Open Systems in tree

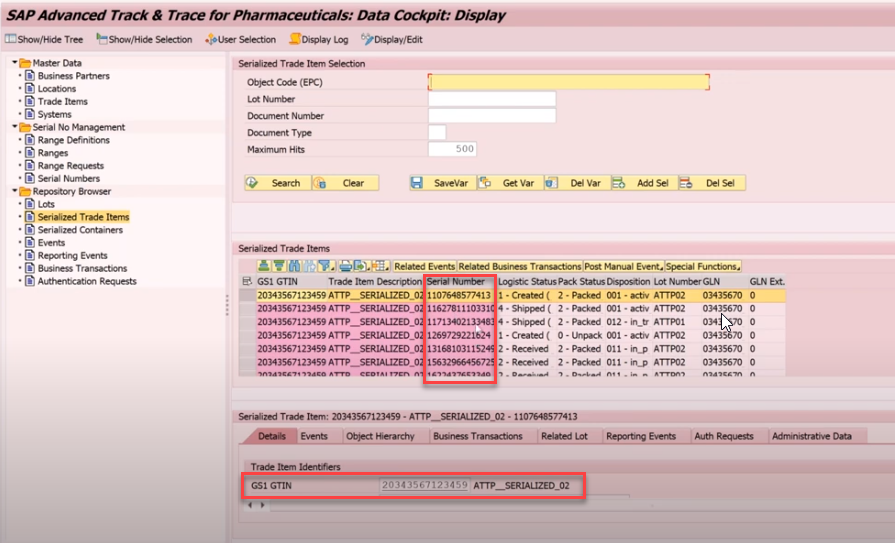coord(54,114)
